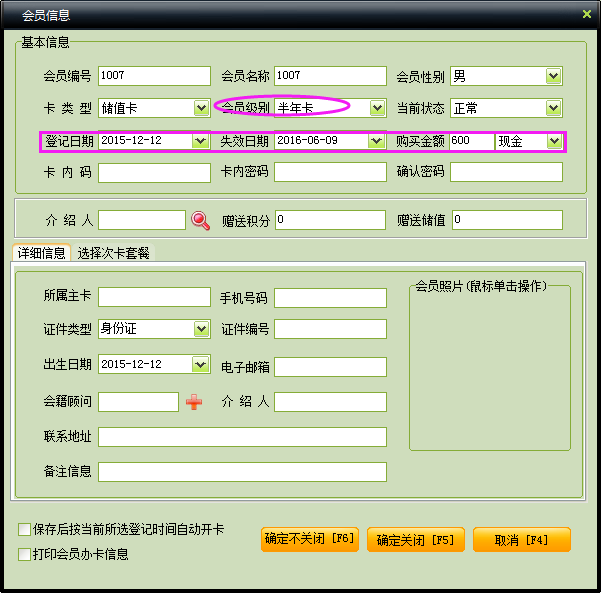
Task: Expand the 证件类型 dropdown showing 身份证
Action: coord(201,329)
